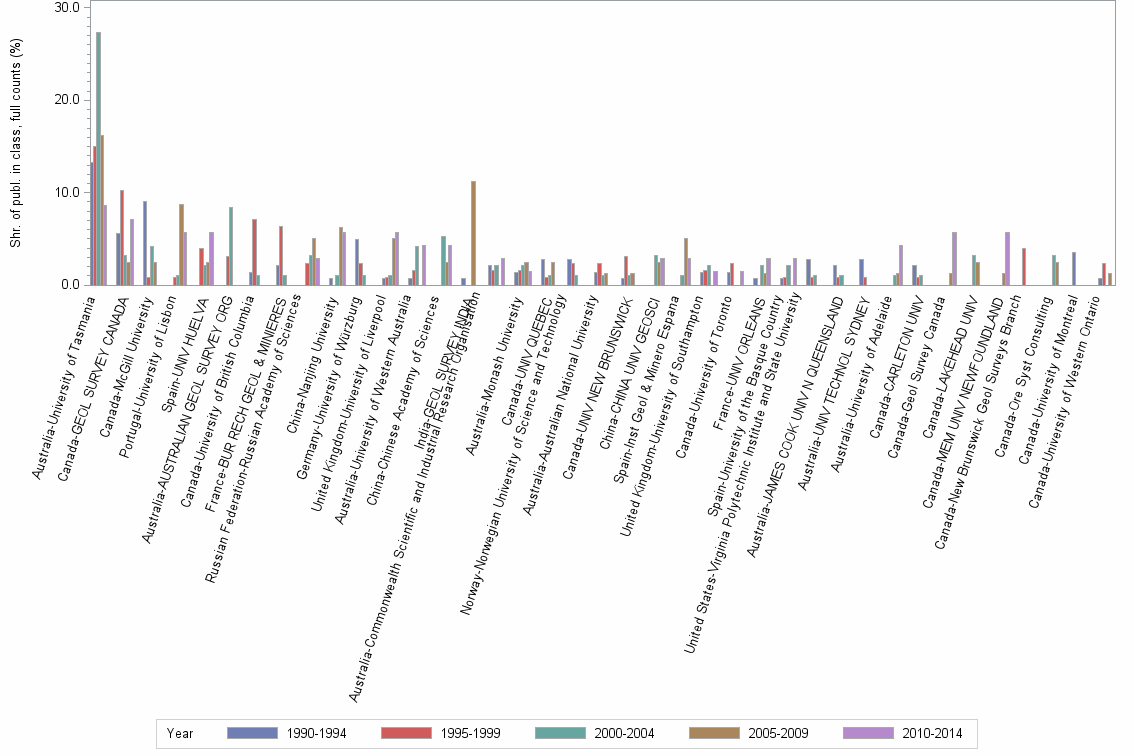Select the red 1995-1999 legend swatch
The width and height of the screenshot is (1134, 756).
click(x=406, y=733)
